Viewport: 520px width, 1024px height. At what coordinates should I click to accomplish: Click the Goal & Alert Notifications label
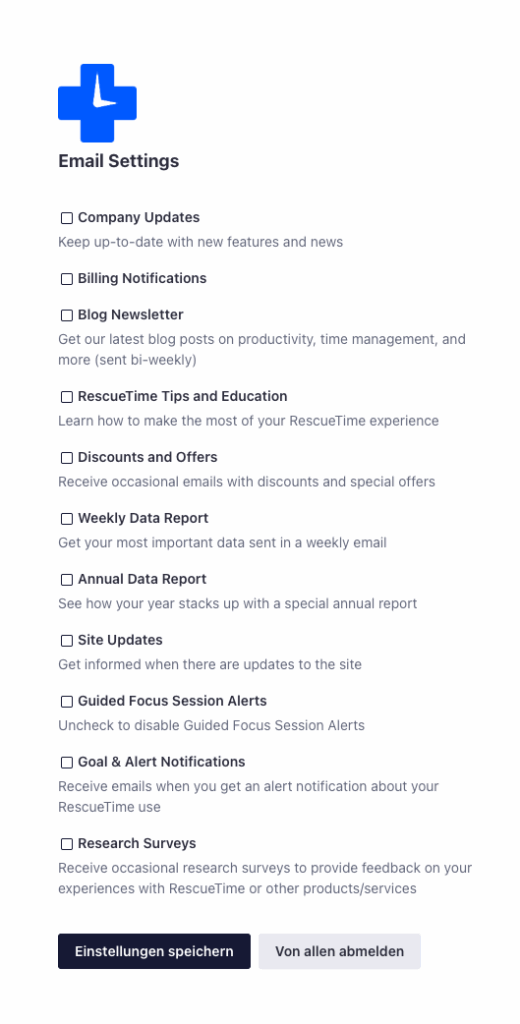161,761
